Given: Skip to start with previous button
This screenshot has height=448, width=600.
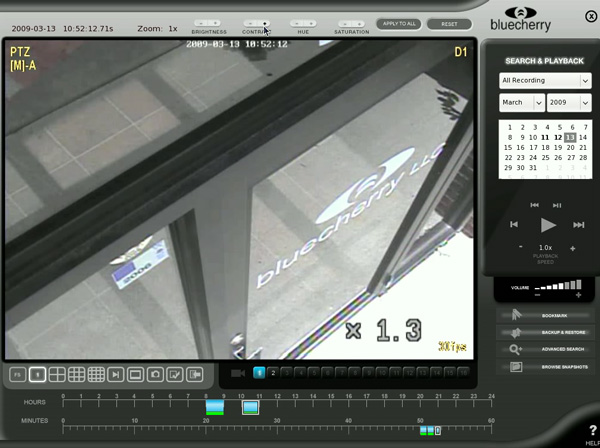Looking at the screenshot, I should [x=514, y=224].
